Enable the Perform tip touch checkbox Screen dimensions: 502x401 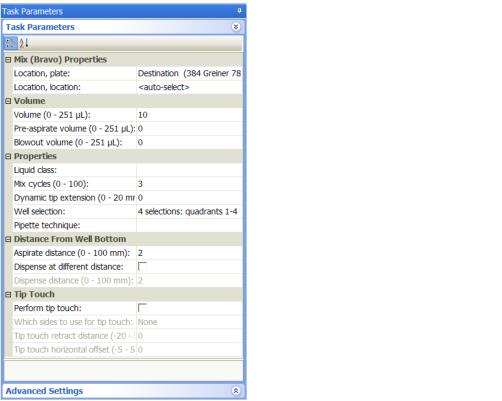[x=142, y=308]
